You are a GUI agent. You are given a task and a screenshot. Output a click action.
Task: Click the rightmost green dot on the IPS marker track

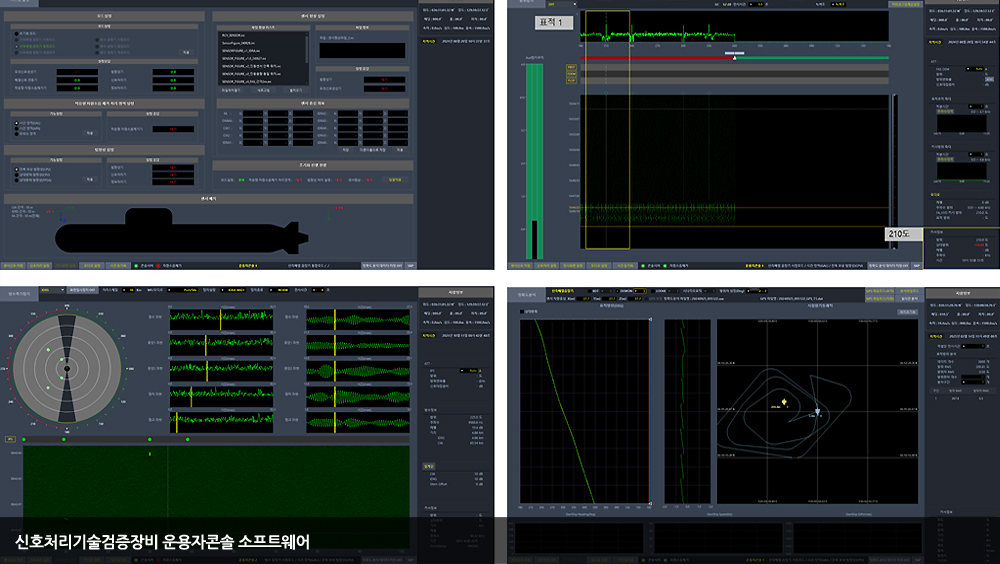188,439
